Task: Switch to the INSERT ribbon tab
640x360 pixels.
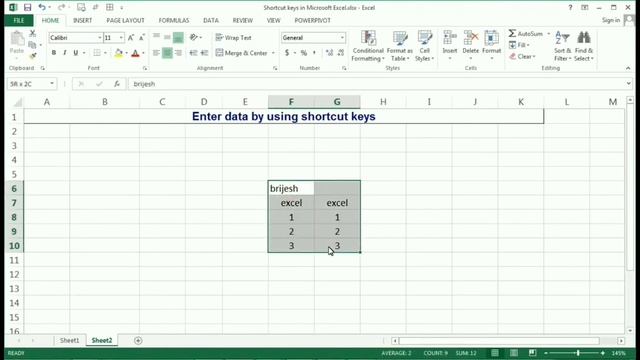Action: point(82,20)
